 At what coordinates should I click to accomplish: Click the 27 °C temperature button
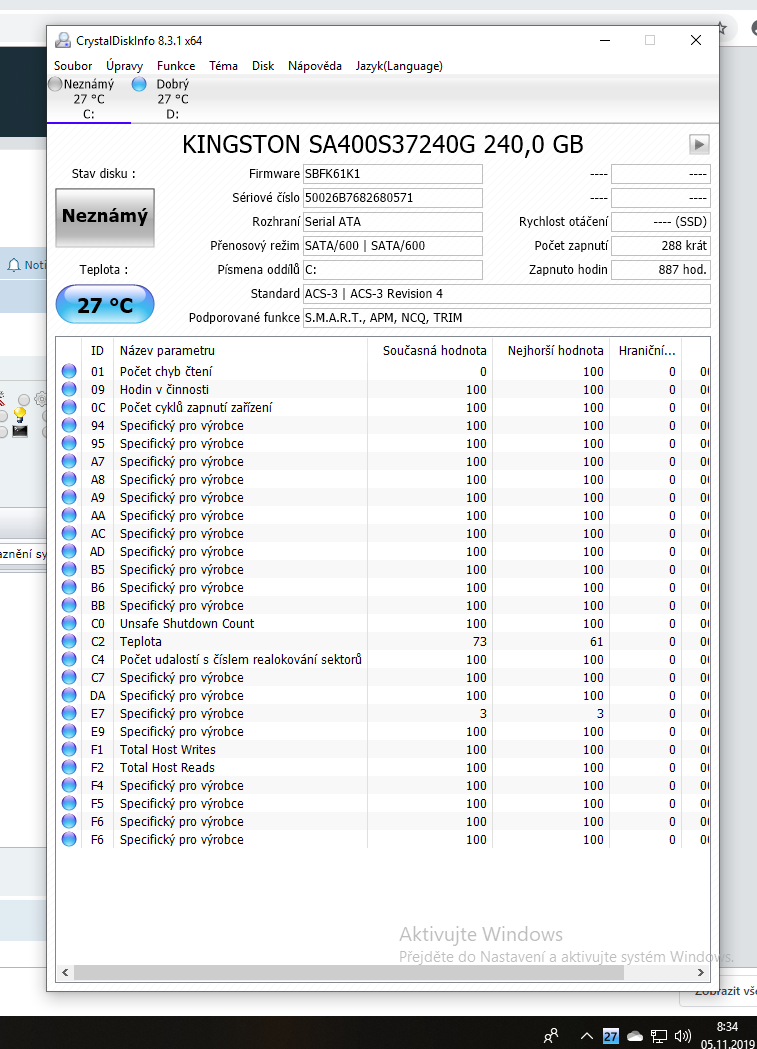tap(105, 305)
